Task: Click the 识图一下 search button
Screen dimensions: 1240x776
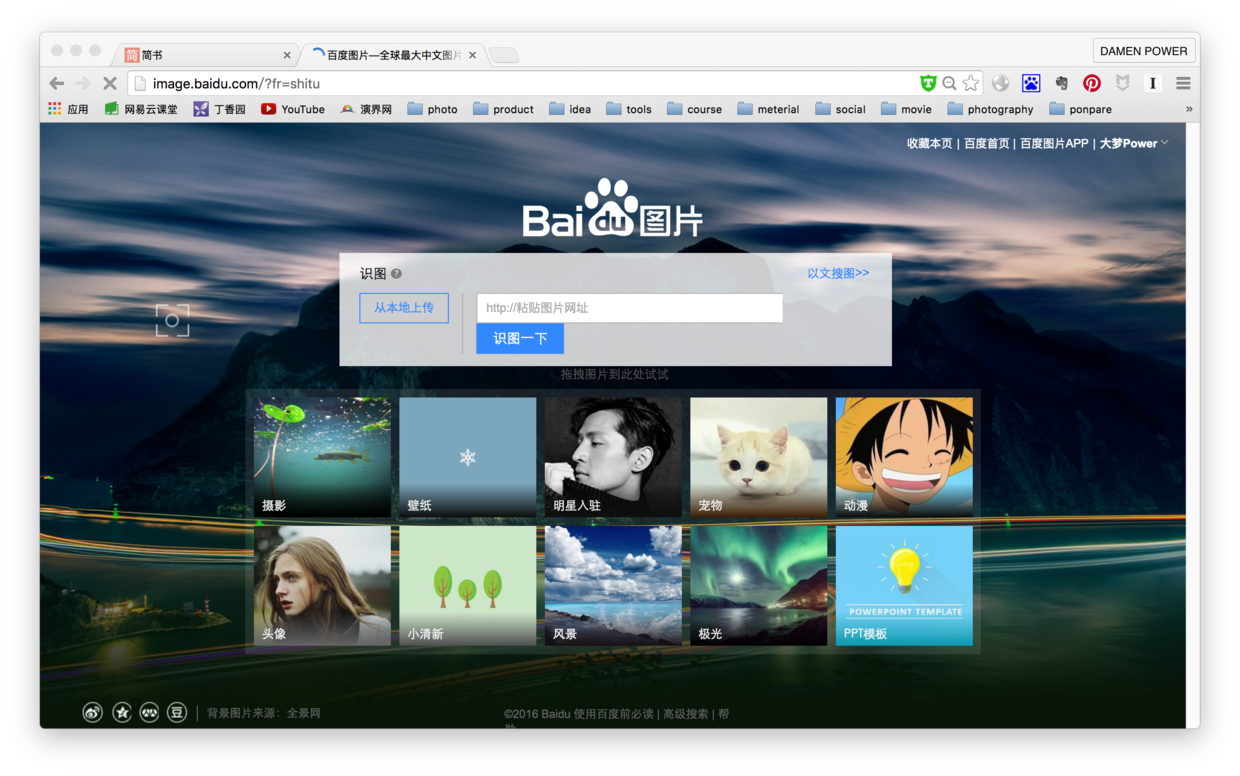Action: point(520,339)
